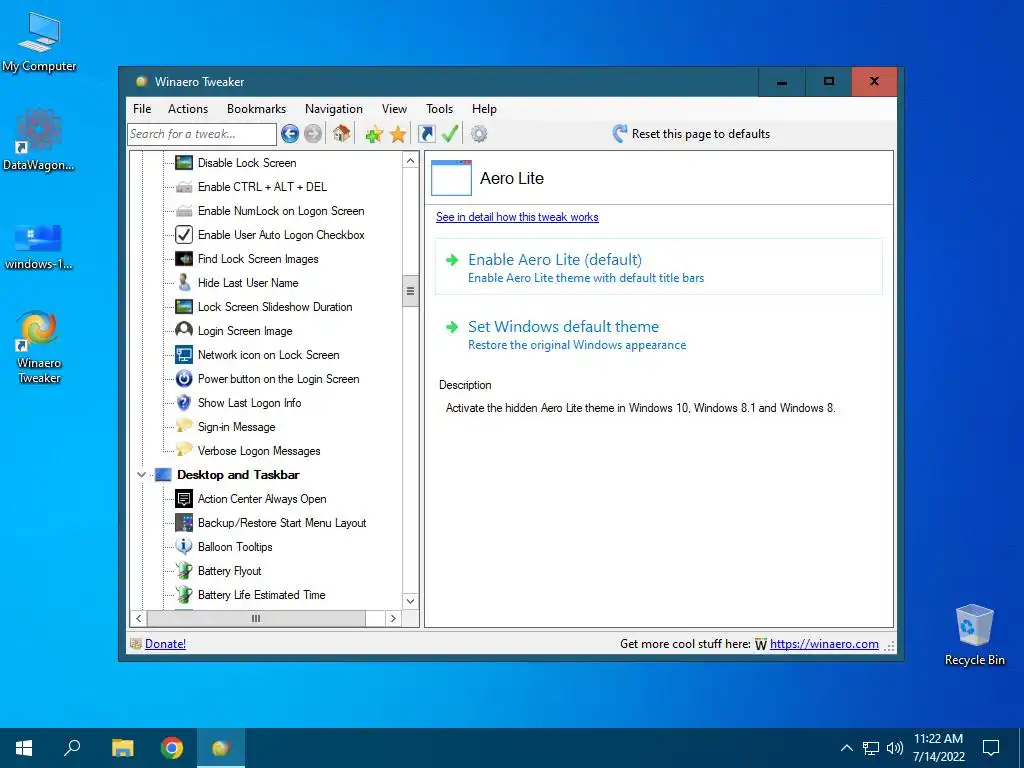Image resolution: width=1024 pixels, height=768 pixels.
Task: Click the Reset page refresh icon
Action: pos(619,133)
